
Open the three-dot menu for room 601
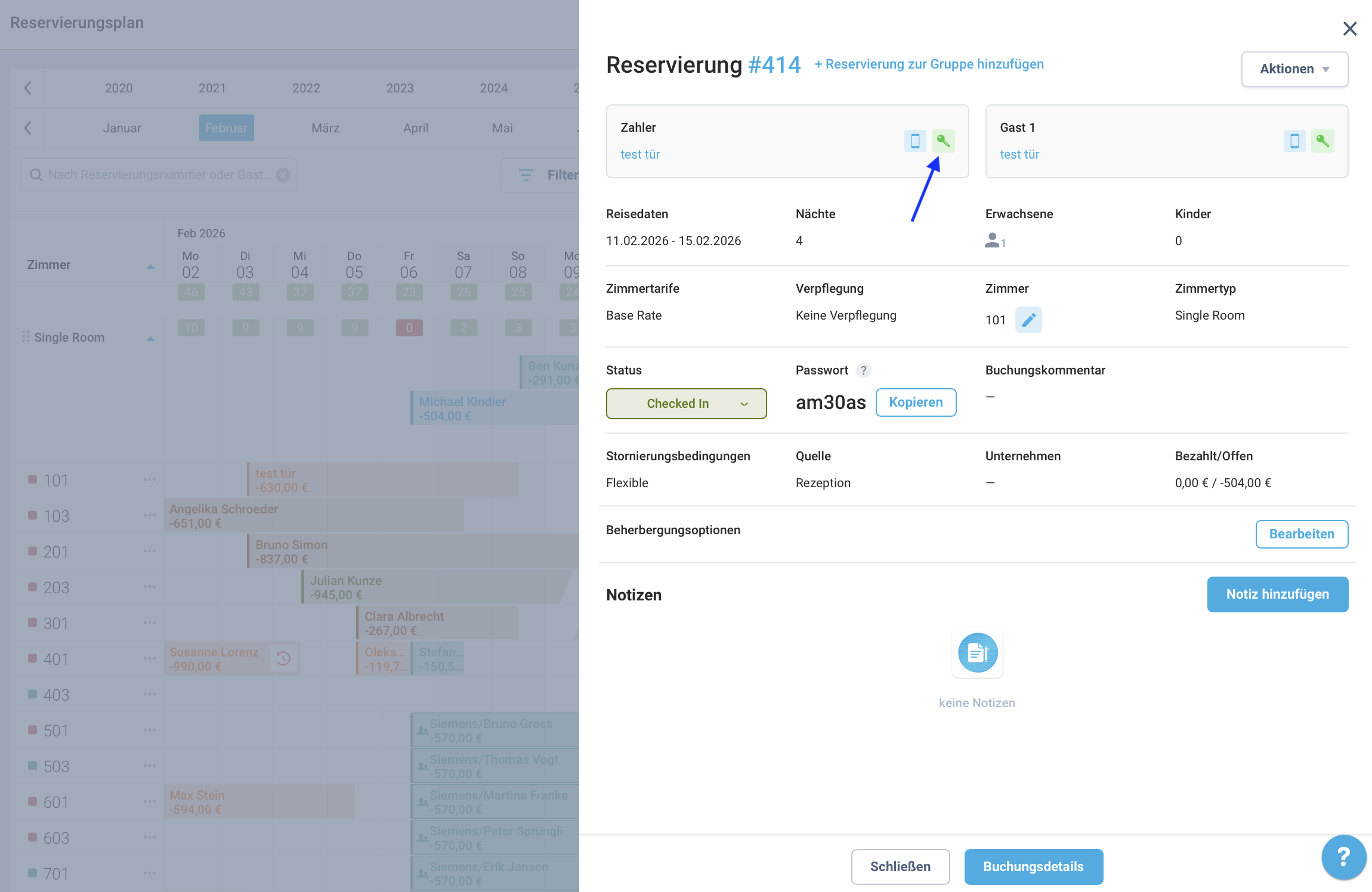pyautogui.click(x=149, y=801)
